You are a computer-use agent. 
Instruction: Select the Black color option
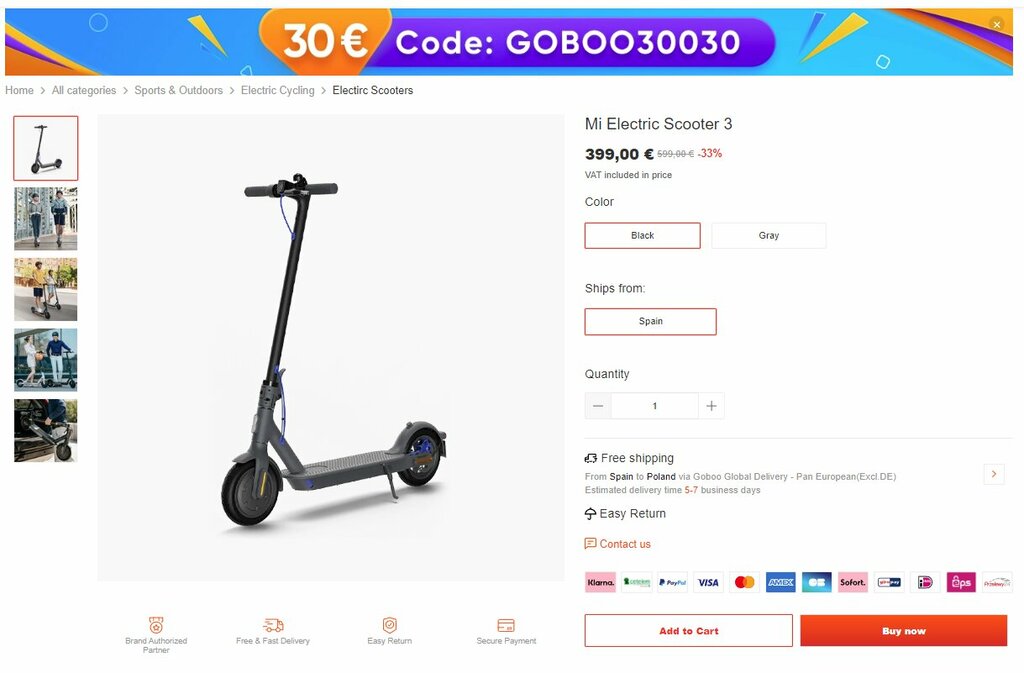pyautogui.click(x=643, y=236)
